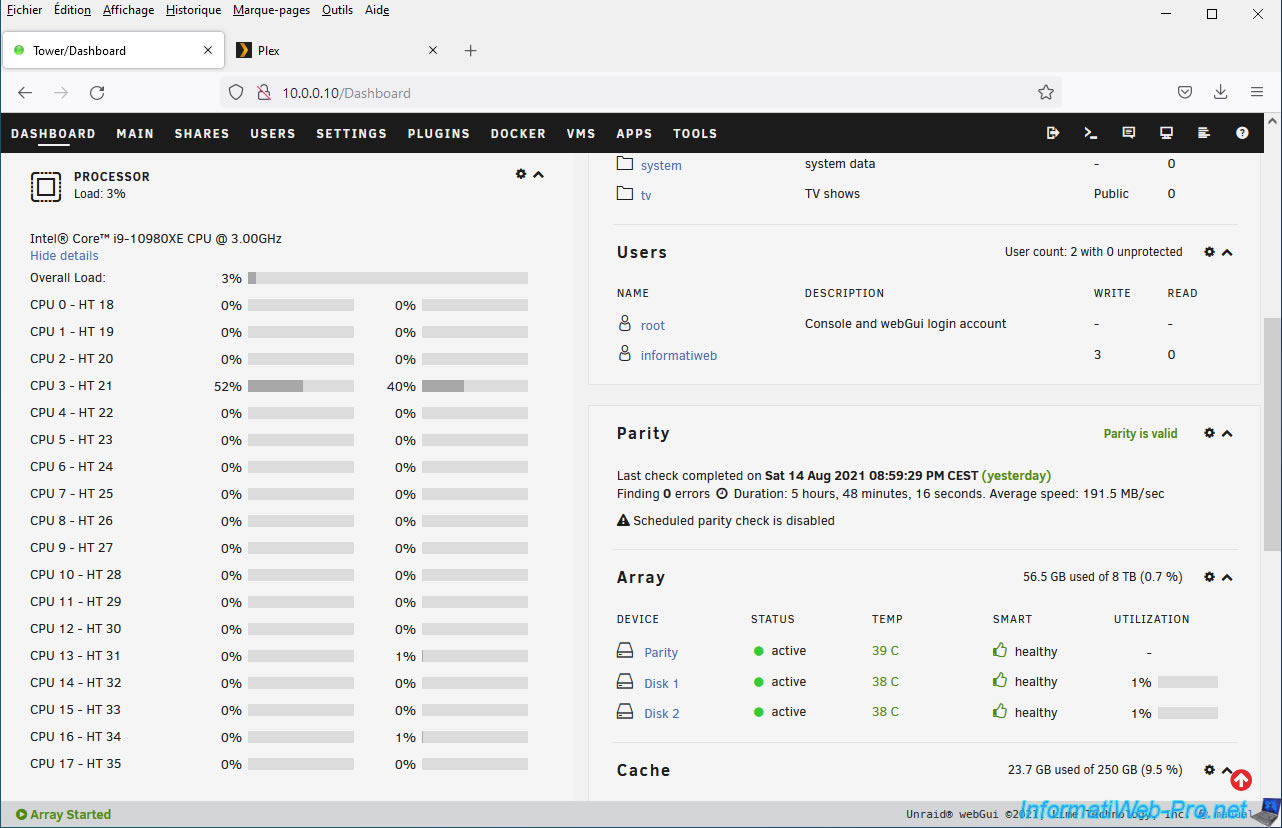
Task: Collapse the Users section chevron
Action: (x=1227, y=252)
